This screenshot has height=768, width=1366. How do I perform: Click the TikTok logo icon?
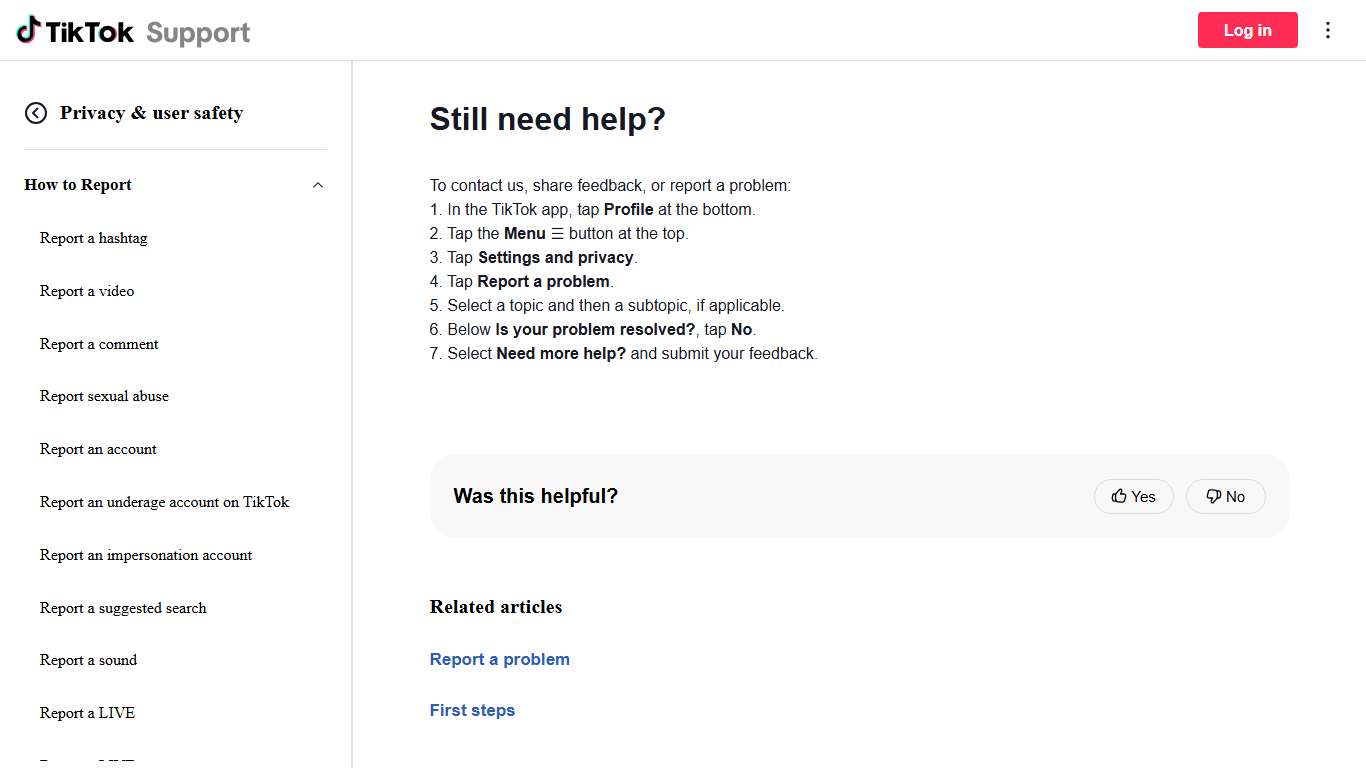28,30
